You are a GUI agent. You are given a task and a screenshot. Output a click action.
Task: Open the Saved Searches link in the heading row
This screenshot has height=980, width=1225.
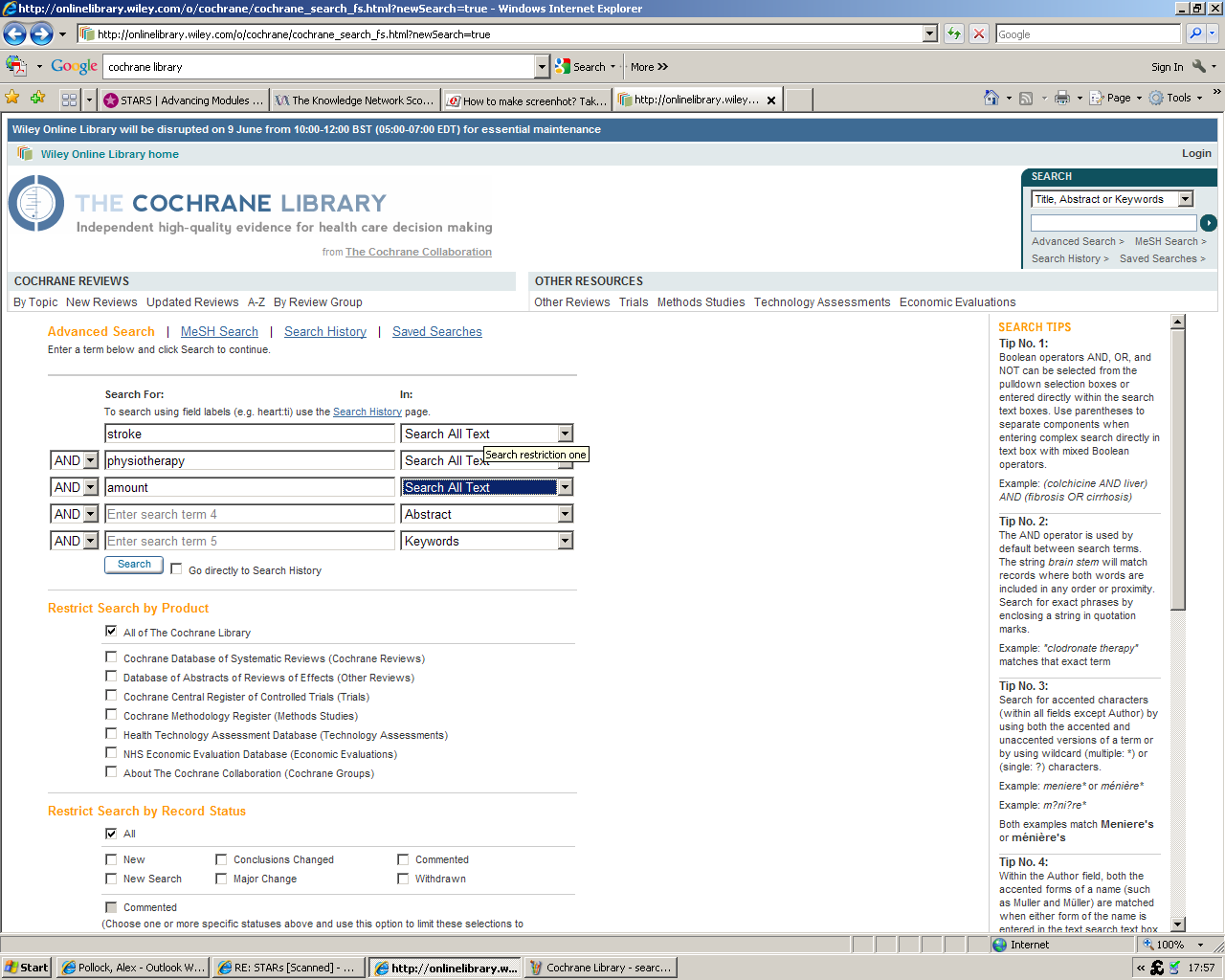click(437, 331)
